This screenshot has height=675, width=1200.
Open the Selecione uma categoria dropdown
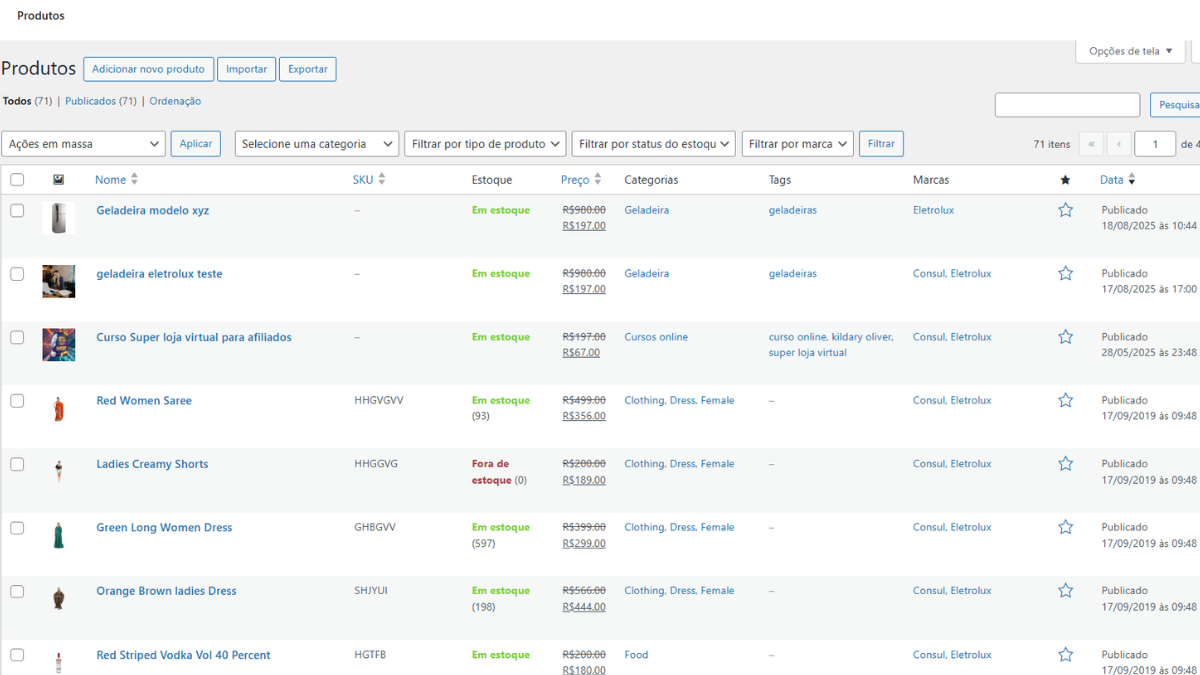tap(316, 143)
